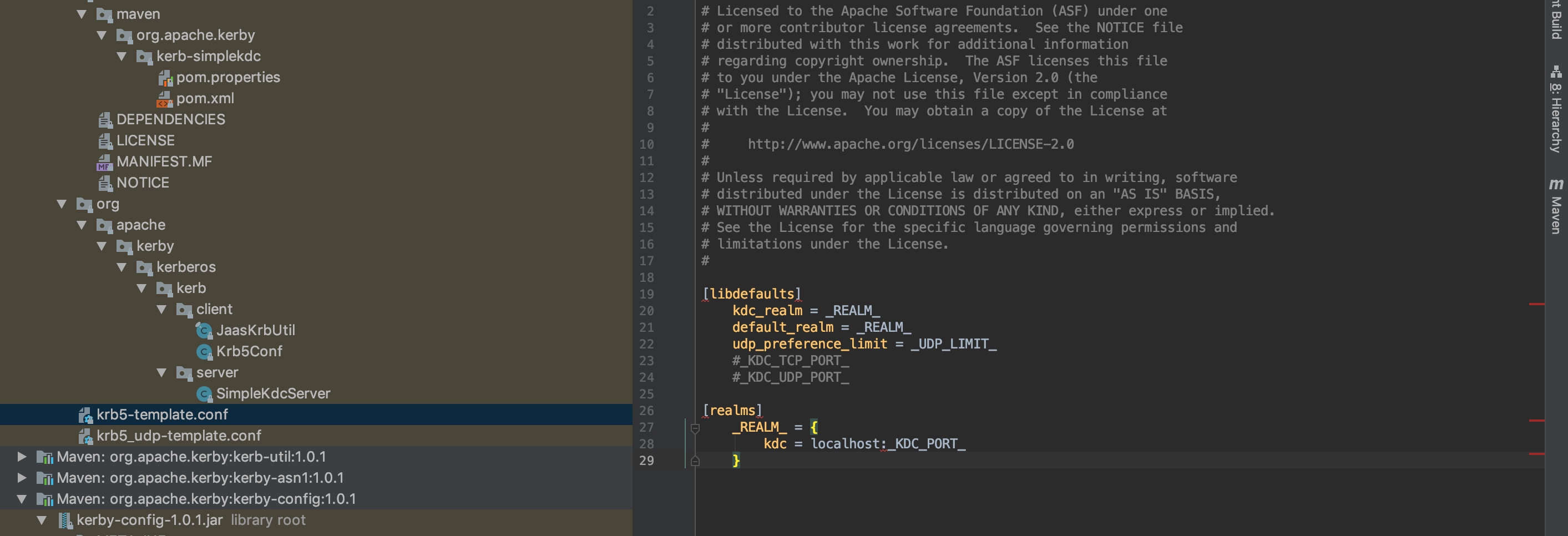The image size is (1568, 536).
Task: Click the MANIFEST.MF file icon
Action: click(105, 162)
